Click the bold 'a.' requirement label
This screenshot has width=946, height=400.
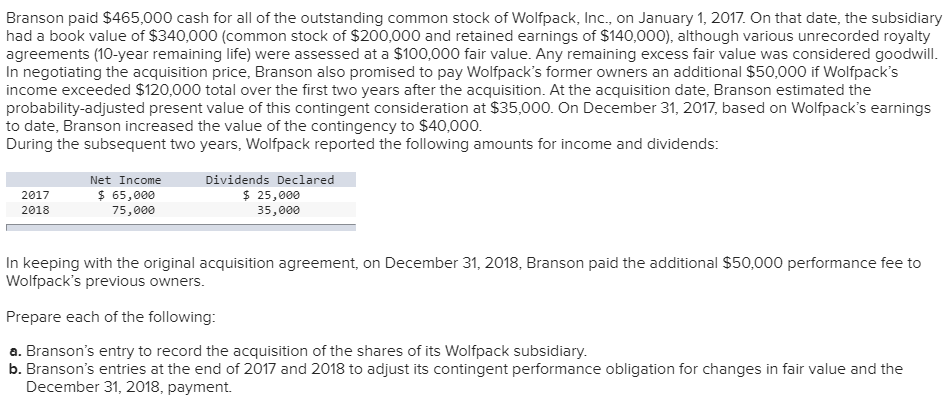click(14, 351)
